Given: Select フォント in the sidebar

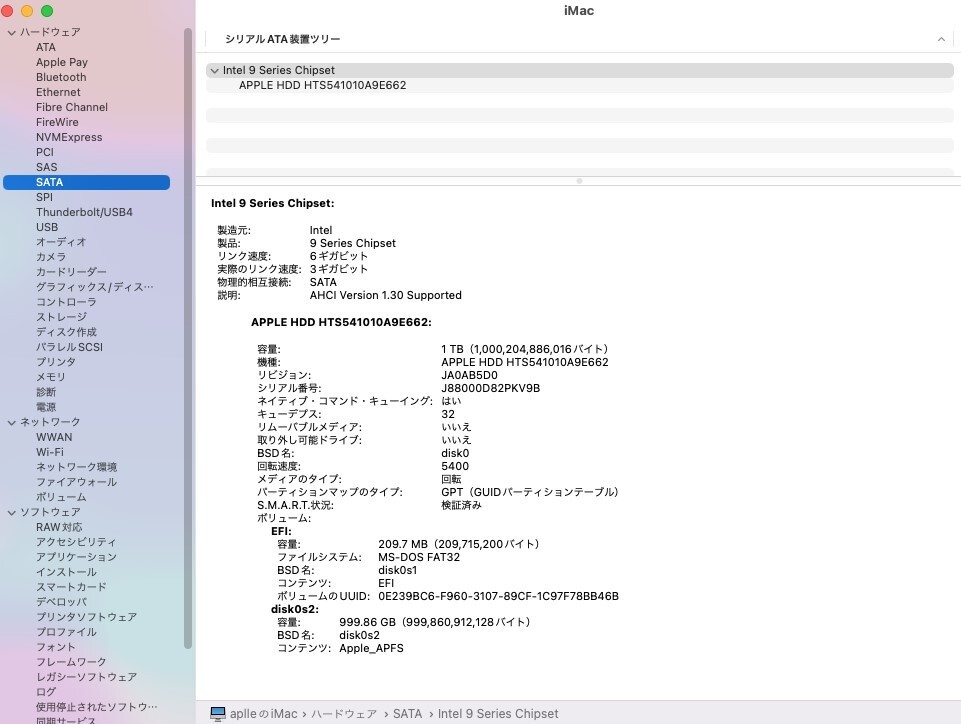Looking at the screenshot, I should pos(56,647).
